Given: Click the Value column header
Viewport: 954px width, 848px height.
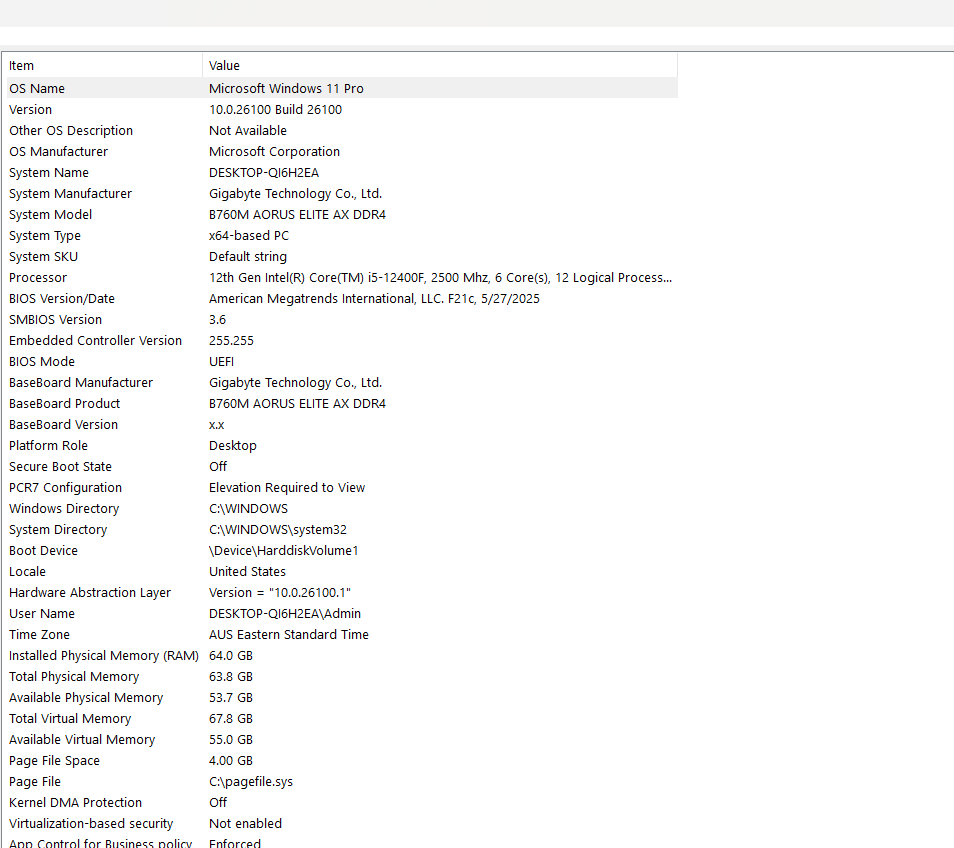Looking at the screenshot, I should coord(440,66).
